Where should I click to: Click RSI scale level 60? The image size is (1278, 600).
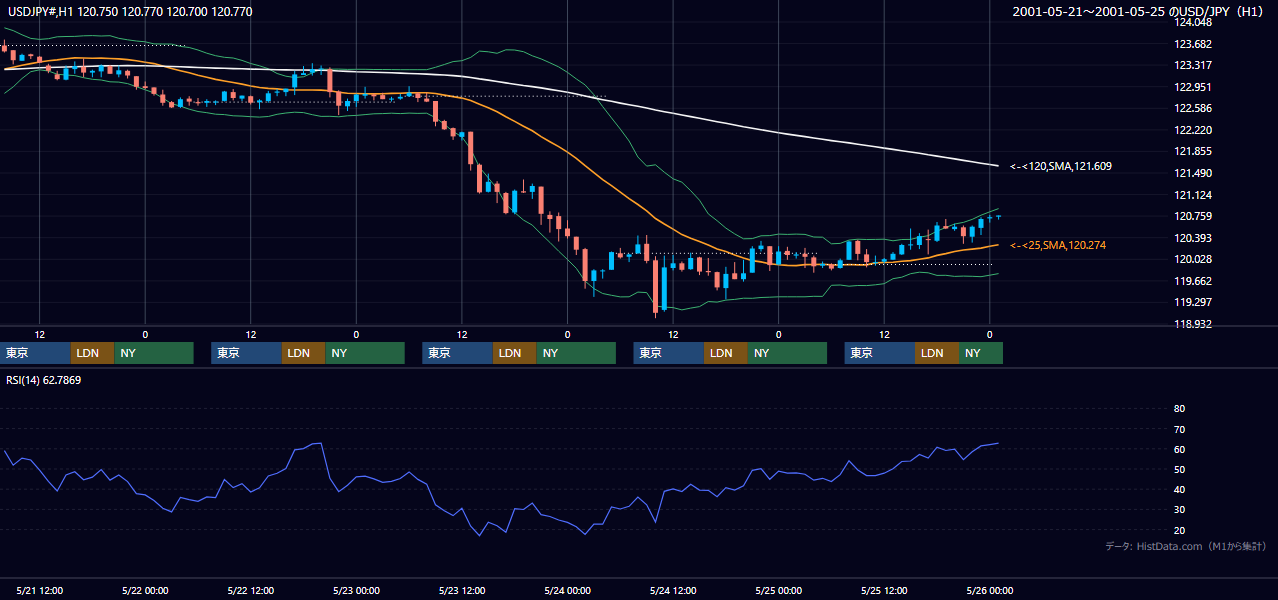[x=1179, y=449]
